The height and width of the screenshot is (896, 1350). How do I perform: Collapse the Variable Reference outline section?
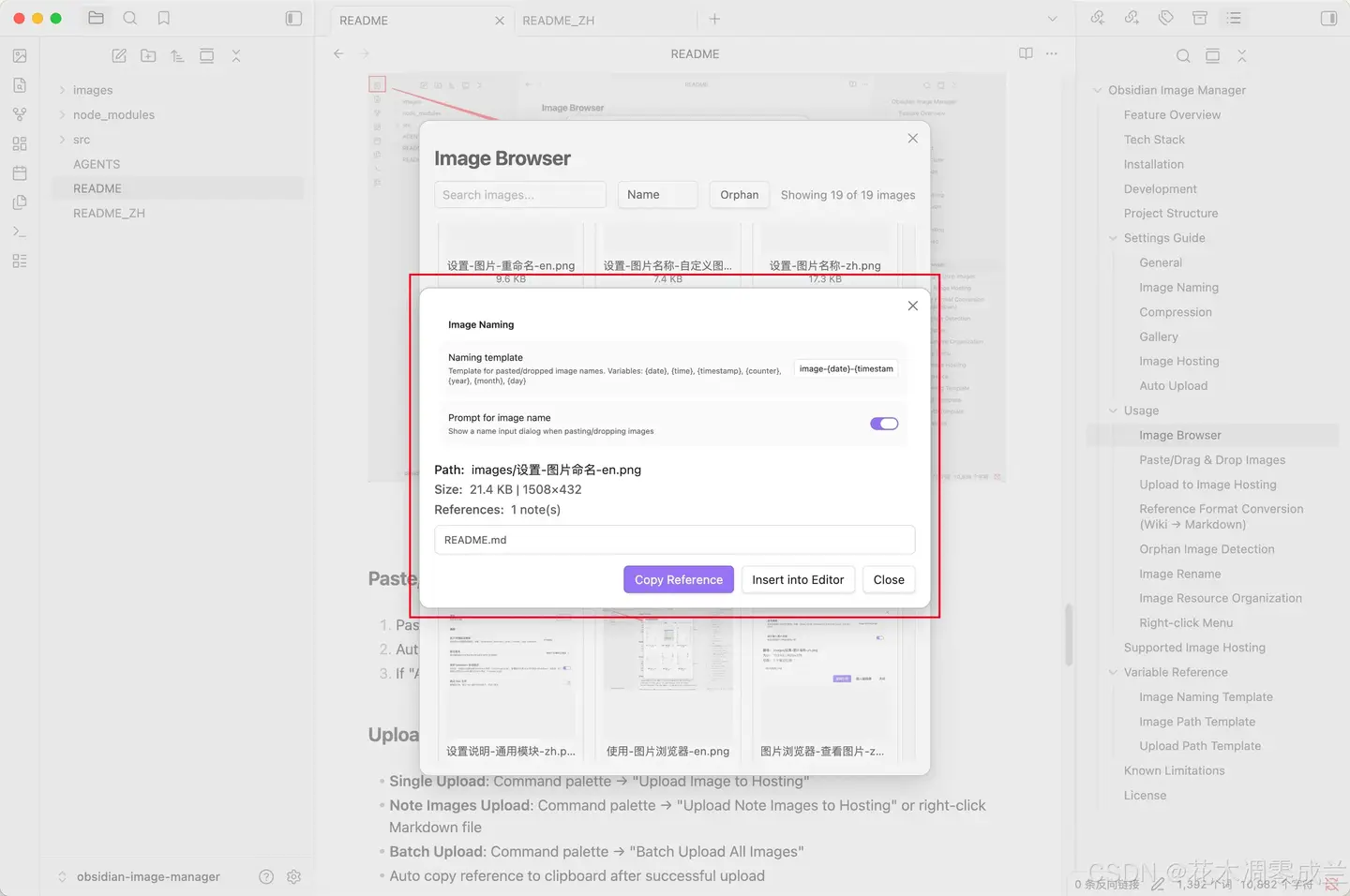pos(1114,672)
